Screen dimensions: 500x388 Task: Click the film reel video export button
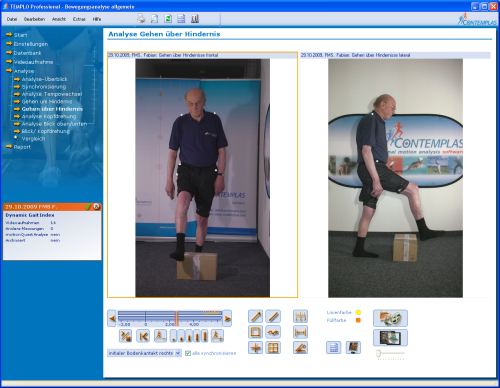tap(390, 318)
